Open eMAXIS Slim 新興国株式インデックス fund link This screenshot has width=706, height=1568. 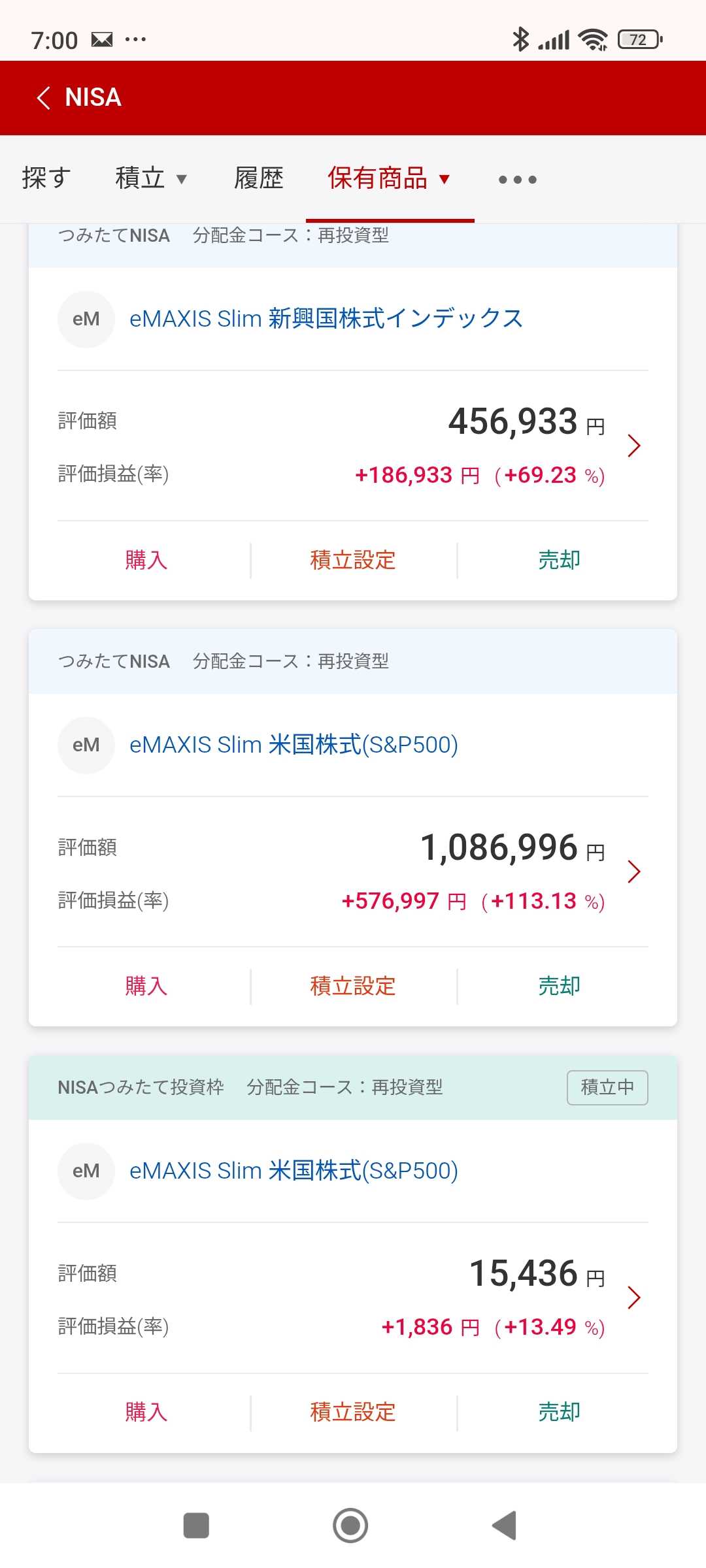pyautogui.click(x=326, y=319)
